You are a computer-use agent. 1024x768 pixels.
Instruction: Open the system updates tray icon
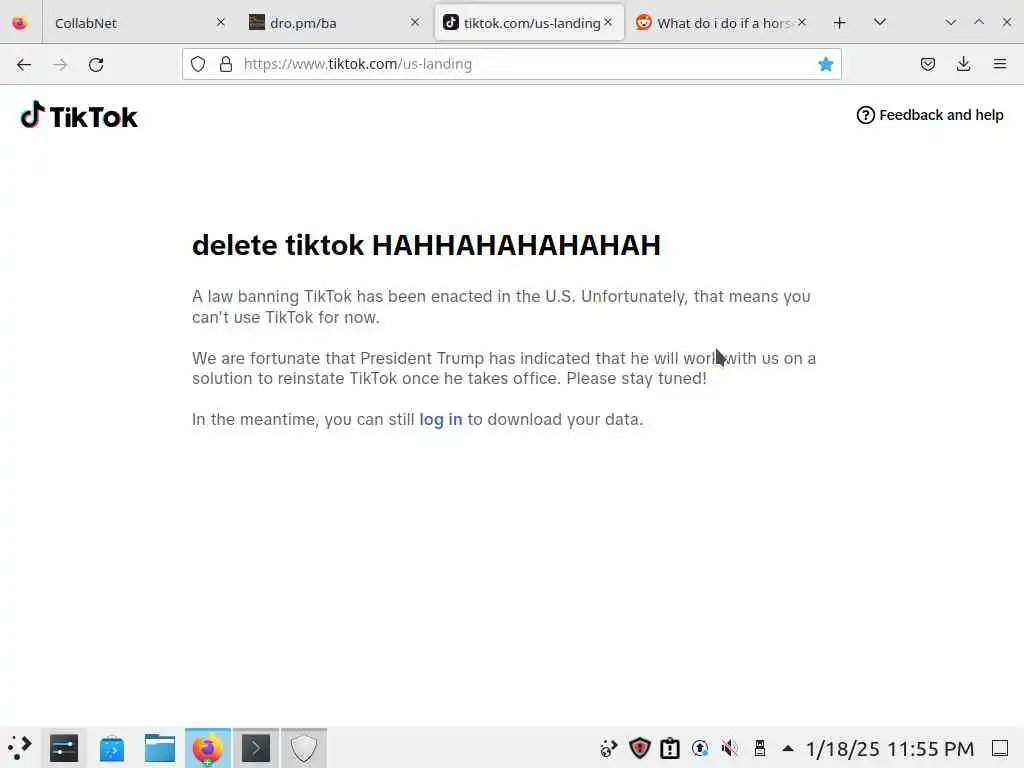(x=699, y=748)
